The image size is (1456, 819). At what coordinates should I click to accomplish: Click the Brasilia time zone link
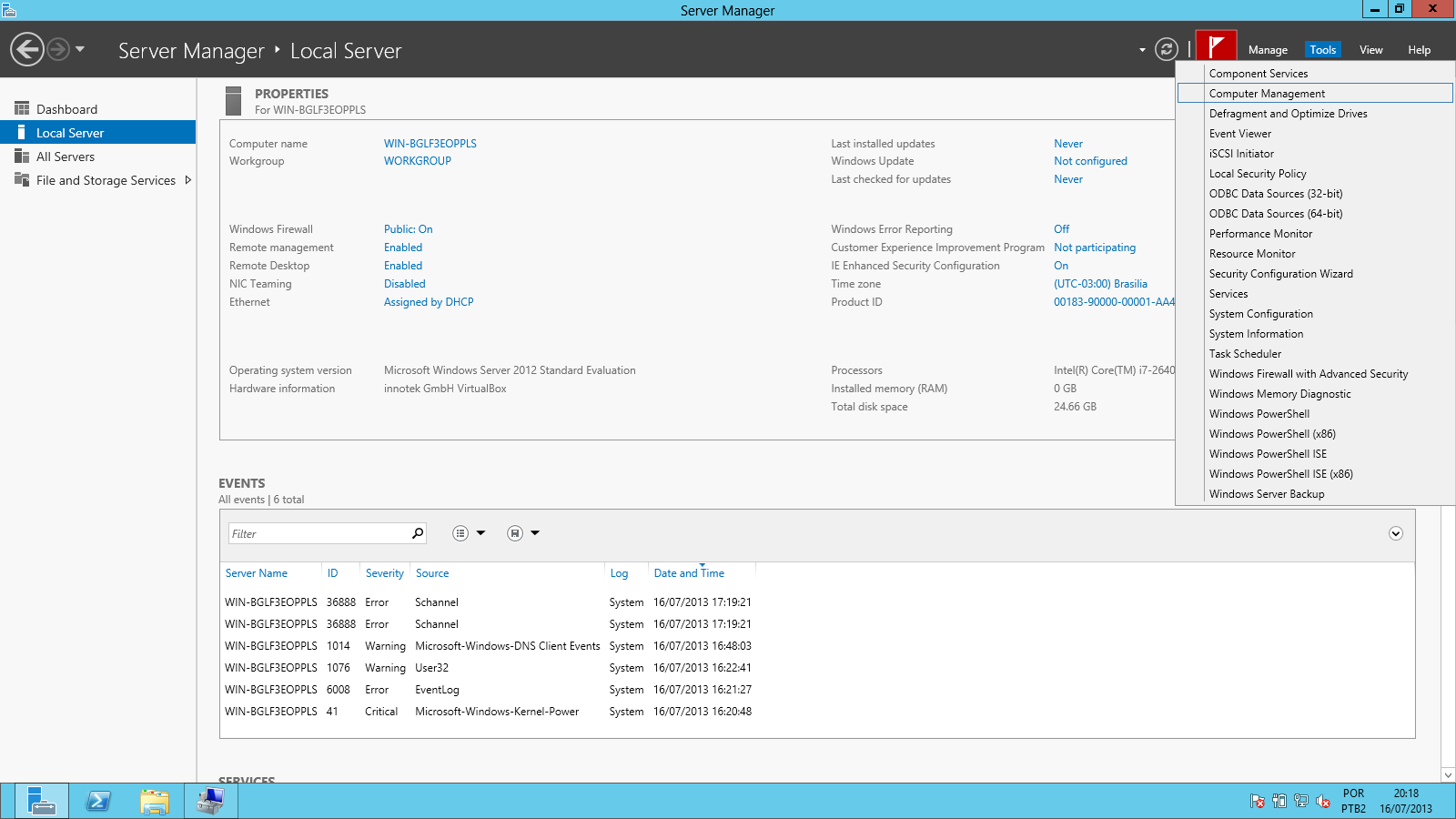point(1100,284)
